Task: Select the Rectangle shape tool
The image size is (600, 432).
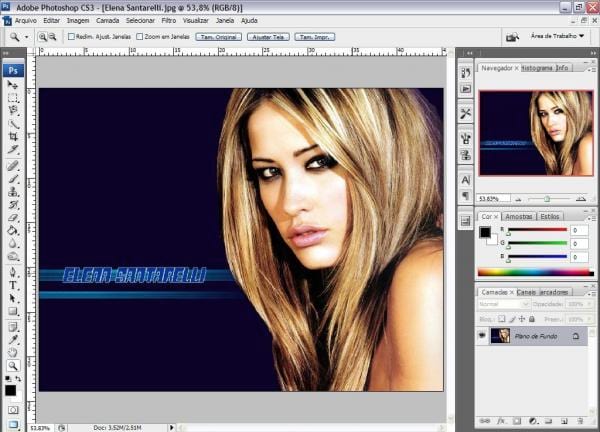Action: [x=13, y=311]
